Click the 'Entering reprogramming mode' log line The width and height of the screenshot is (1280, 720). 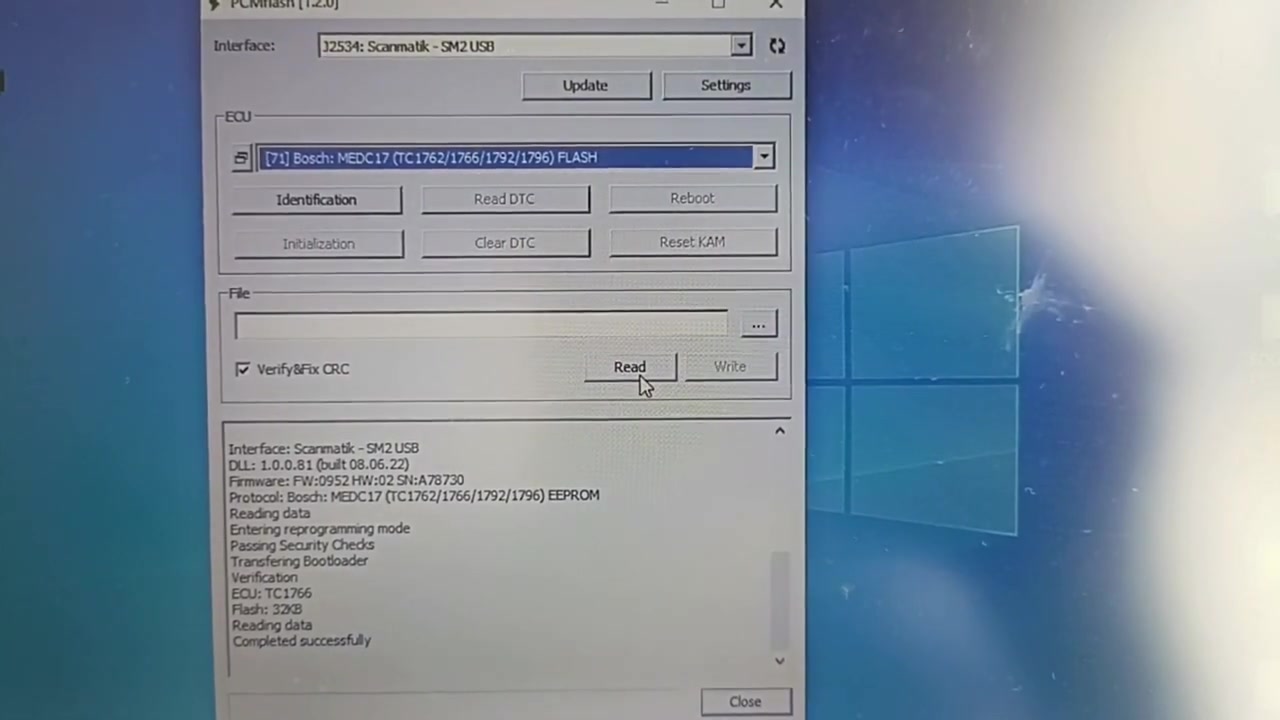(320, 529)
